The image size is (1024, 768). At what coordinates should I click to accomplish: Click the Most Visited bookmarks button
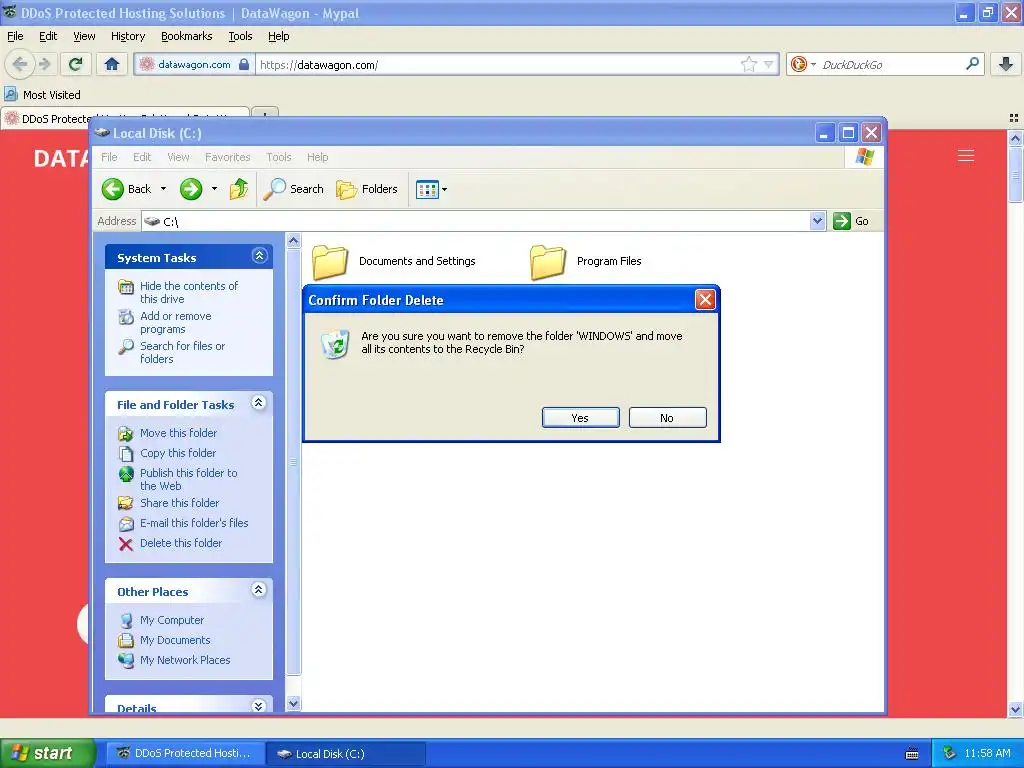pyautogui.click(x=42, y=95)
